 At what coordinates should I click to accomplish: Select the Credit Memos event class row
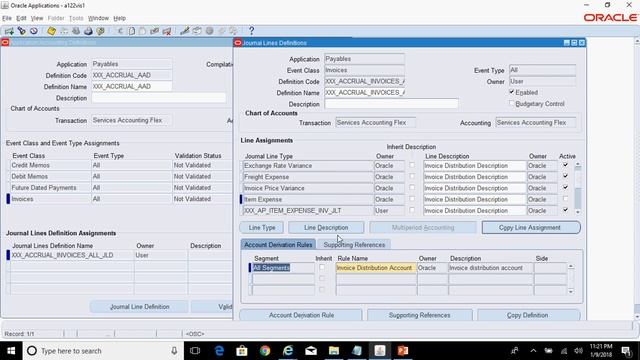[51, 165]
